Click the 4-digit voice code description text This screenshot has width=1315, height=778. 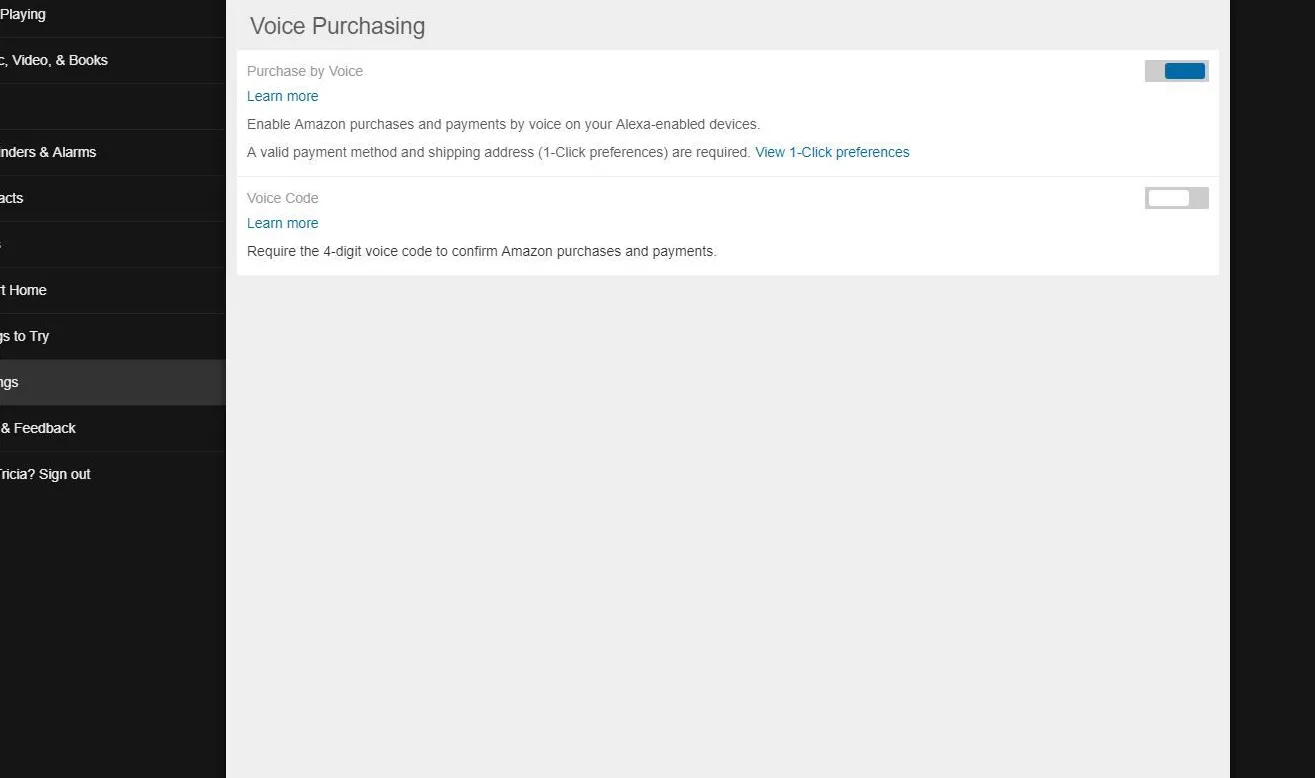481,250
